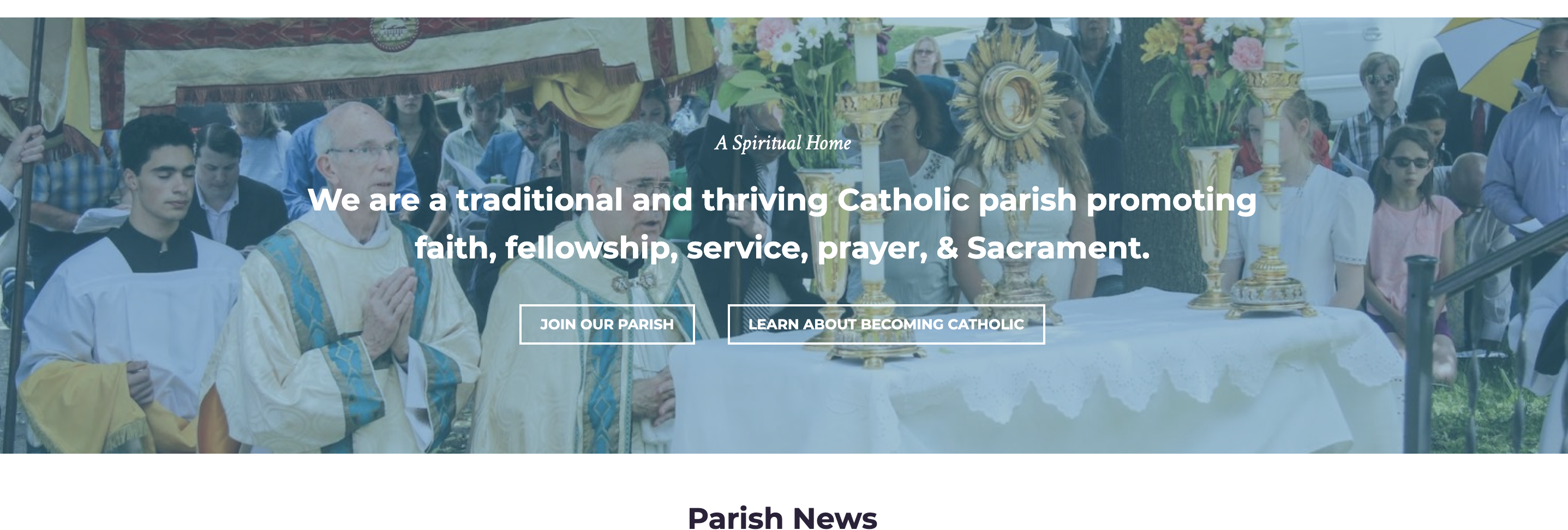1568x530 pixels.
Task: Open Learn About Becoming Catholic
Action: 886,324
